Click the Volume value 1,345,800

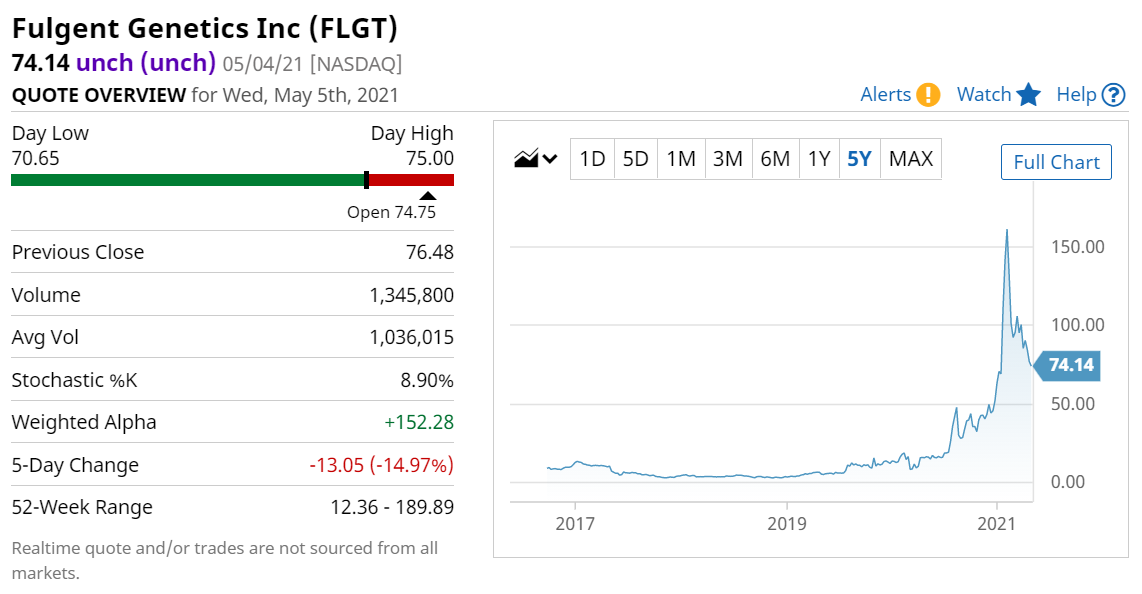pos(411,295)
